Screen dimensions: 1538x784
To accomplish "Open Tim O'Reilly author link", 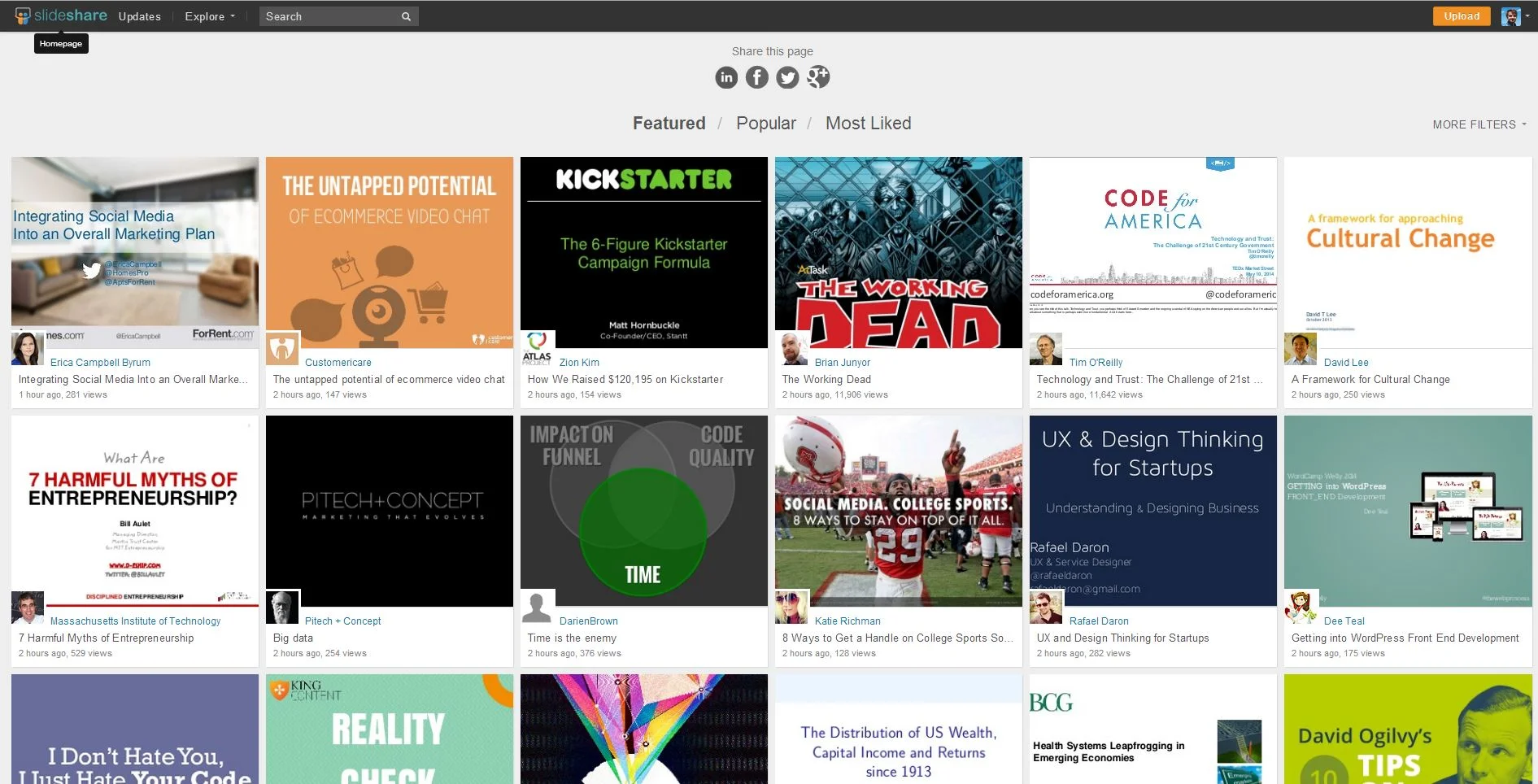I will (x=1096, y=363).
